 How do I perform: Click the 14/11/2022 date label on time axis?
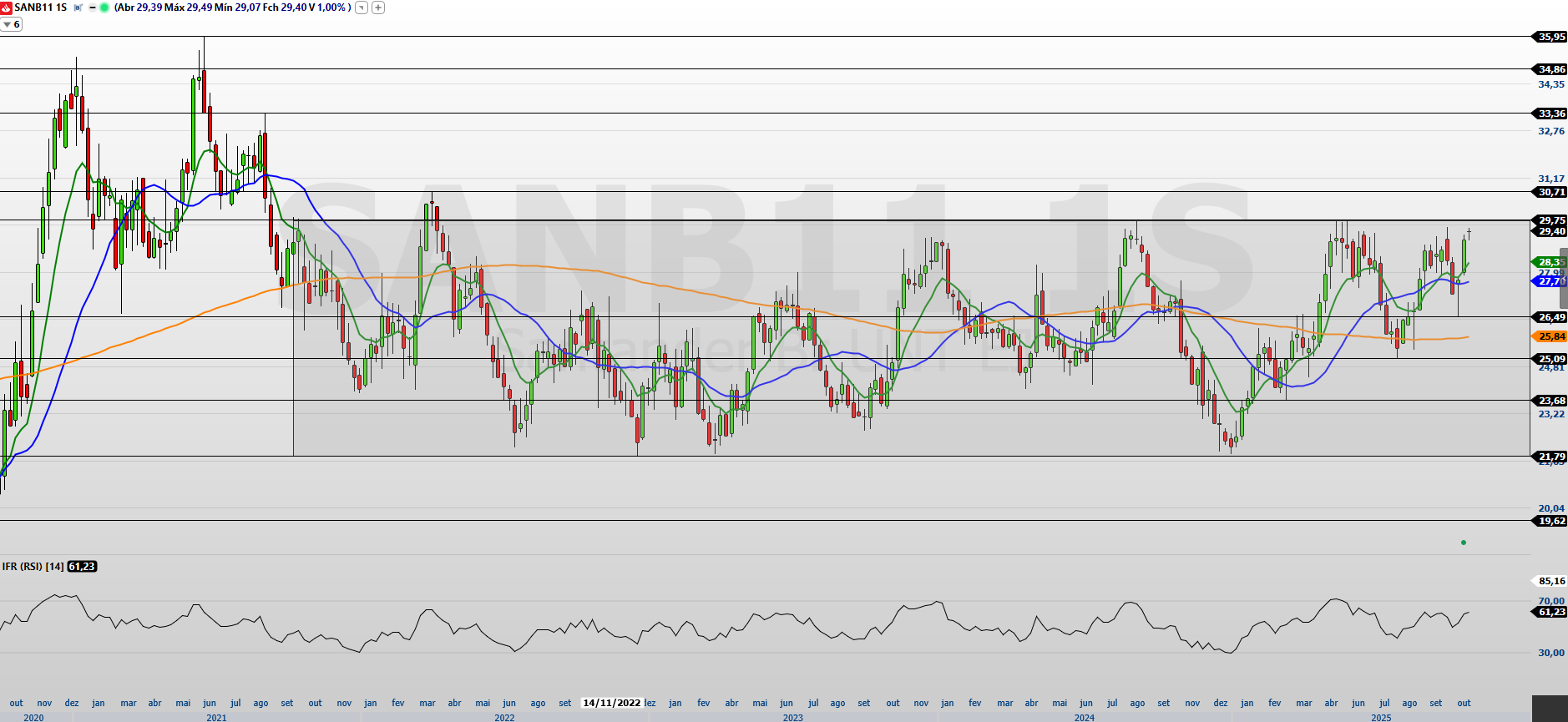pyautogui.click(x=611, y=703)
